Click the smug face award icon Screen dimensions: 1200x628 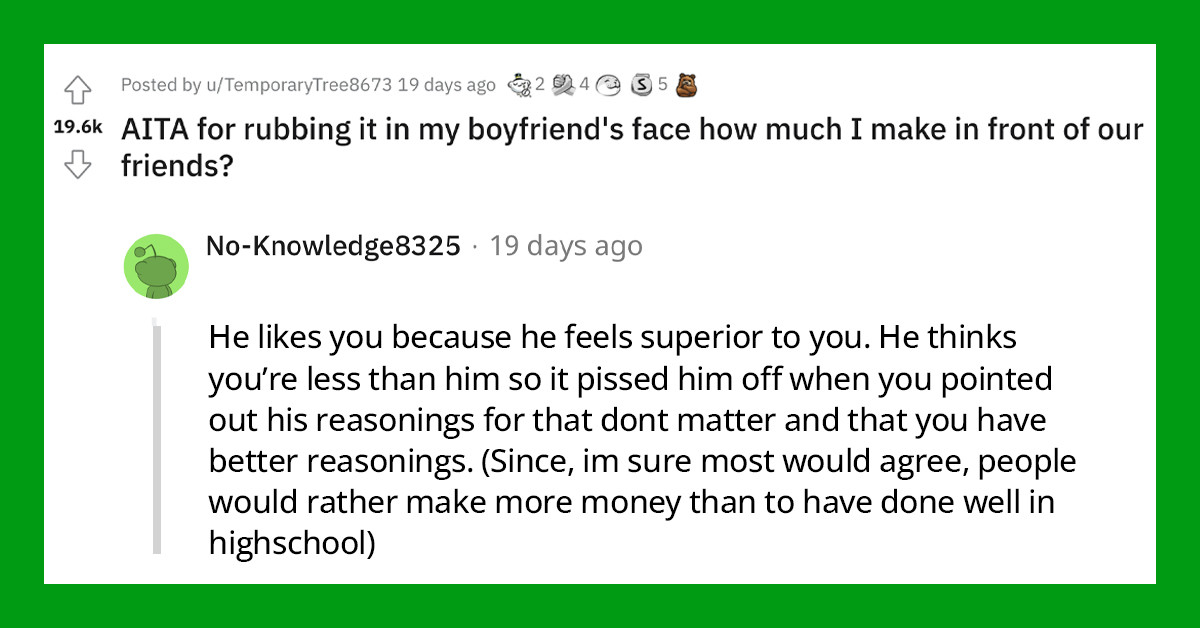pyautogui.click(x=607, y=85)
